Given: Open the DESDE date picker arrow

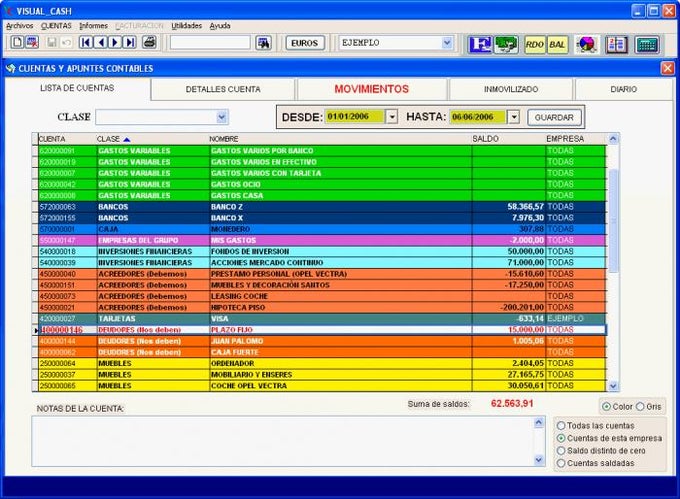Looking at the screenshot, I should [x=392, y=117].
